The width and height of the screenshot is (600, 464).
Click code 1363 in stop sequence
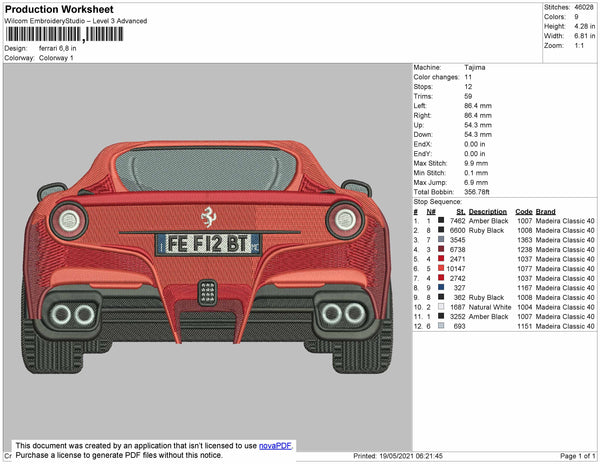pyautogui.click(x=525, y=240)
